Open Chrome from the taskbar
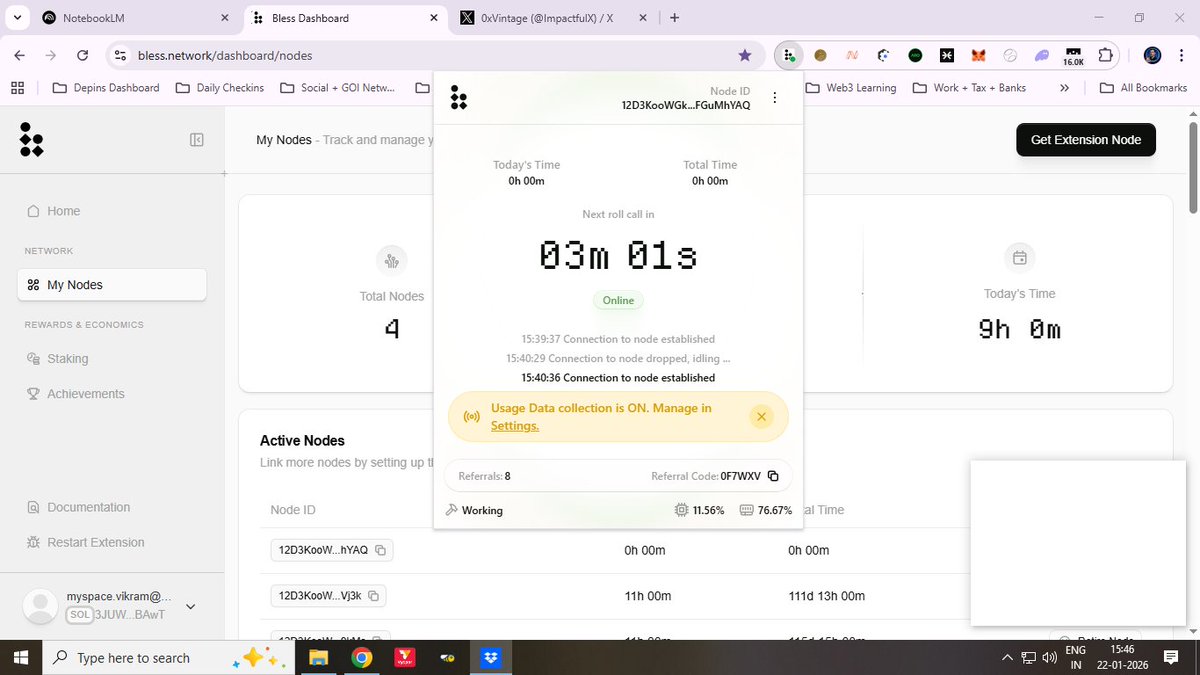The height and width of the screenshot is (675, 1200). coord(362,658)
